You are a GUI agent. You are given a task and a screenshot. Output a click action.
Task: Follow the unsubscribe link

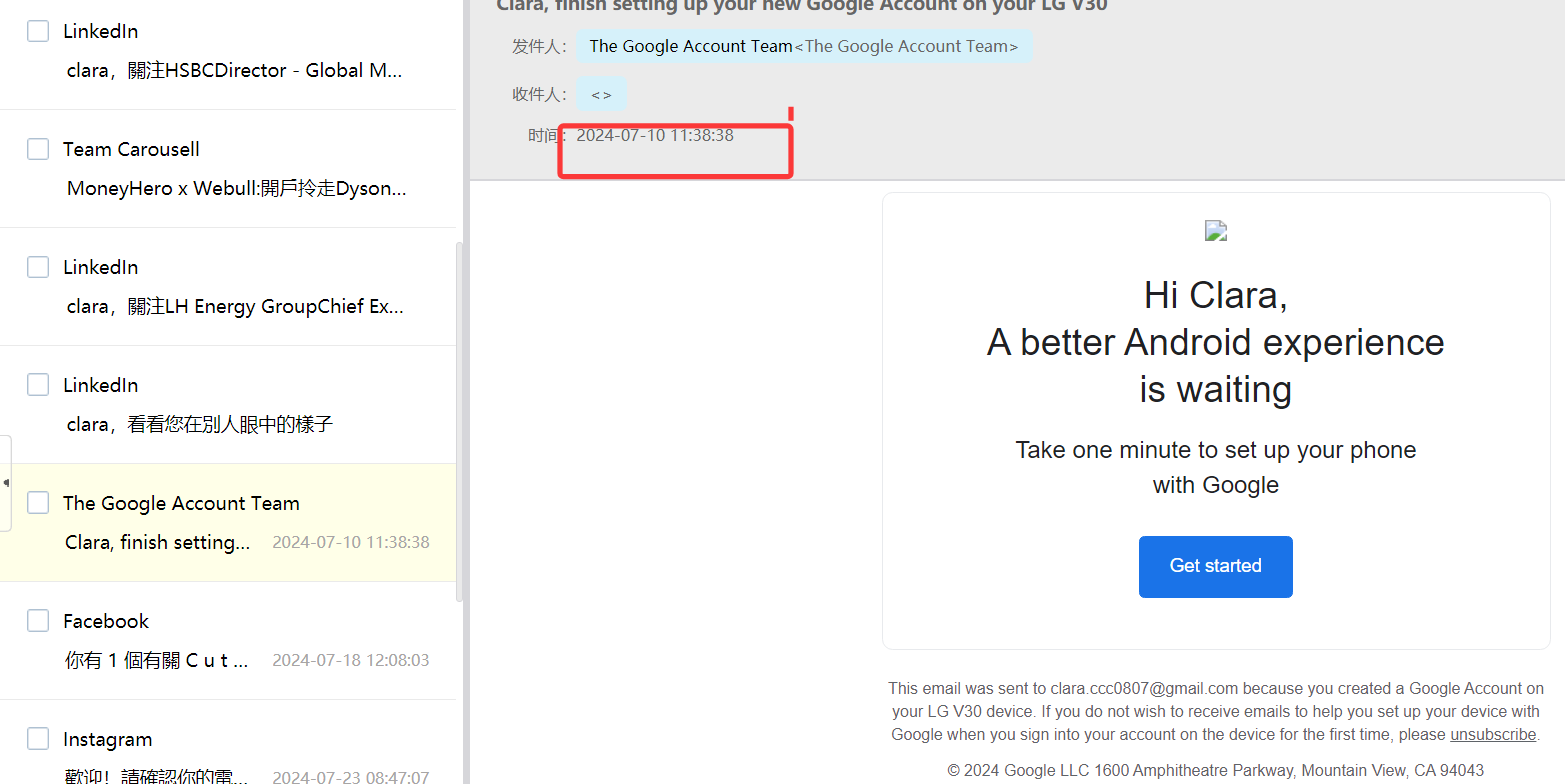pos(1493,734)
